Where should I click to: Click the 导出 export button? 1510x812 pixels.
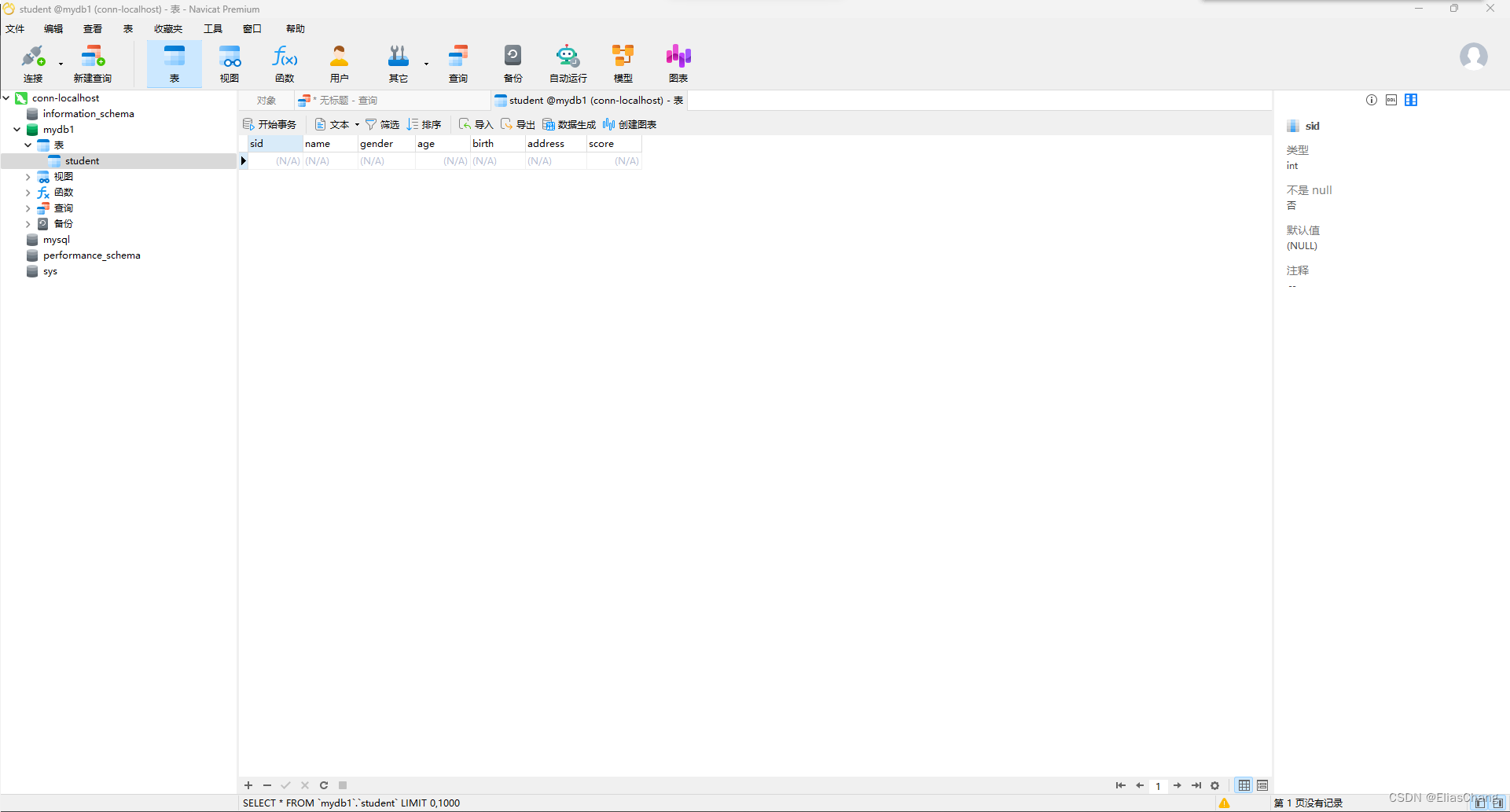(x=518, y=124)
